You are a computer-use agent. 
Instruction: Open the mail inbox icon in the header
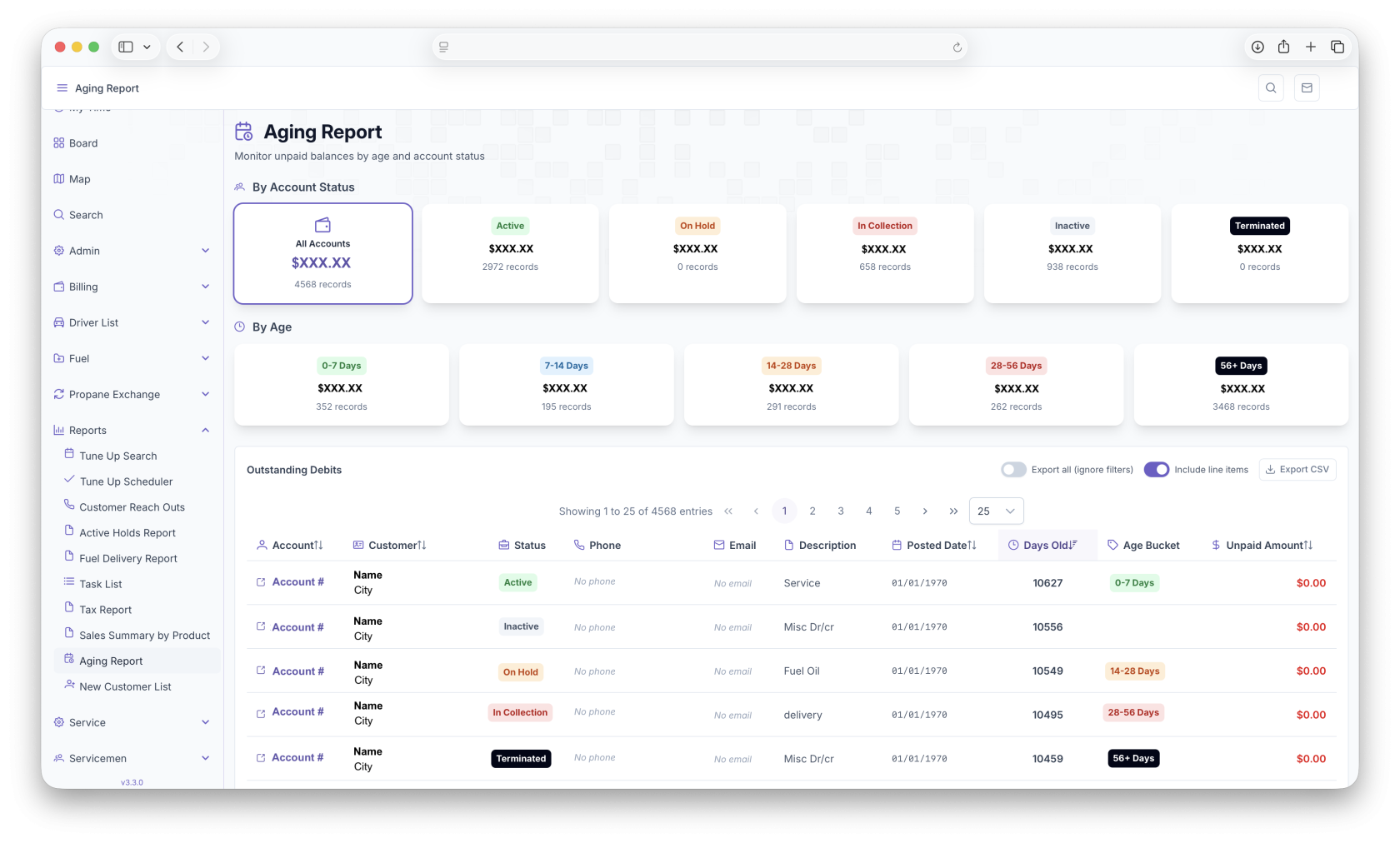(x=1306, y=88)
